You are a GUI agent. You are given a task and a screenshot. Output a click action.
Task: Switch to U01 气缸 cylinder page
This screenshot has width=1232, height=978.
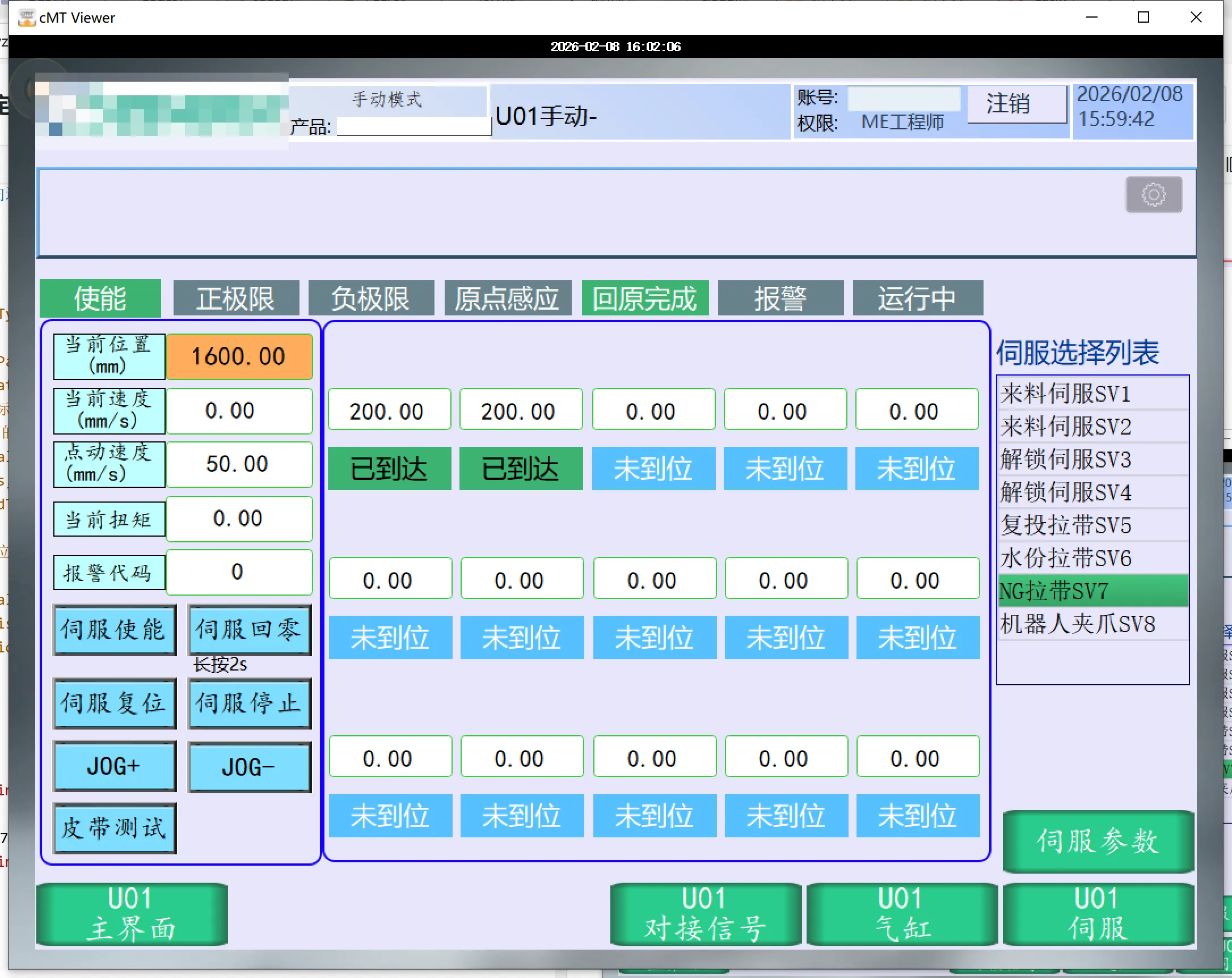(902, 913)
